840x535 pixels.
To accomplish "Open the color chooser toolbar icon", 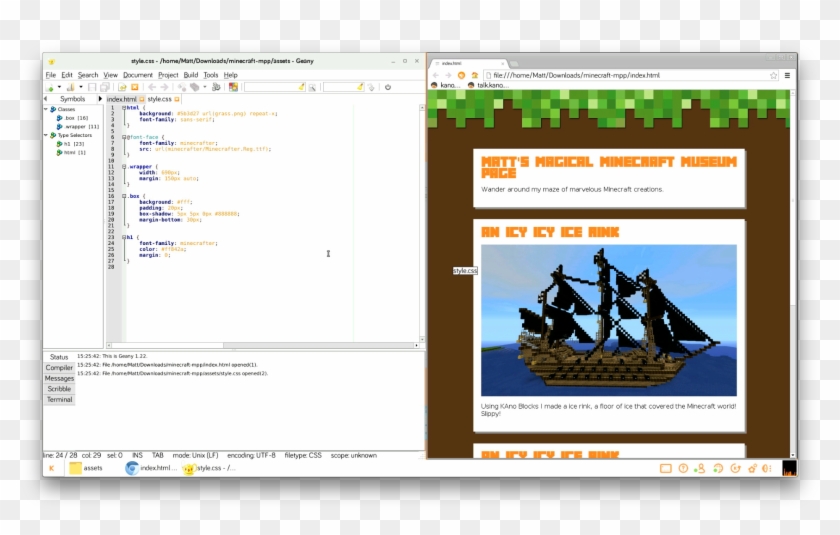I will tap(233, 87).
